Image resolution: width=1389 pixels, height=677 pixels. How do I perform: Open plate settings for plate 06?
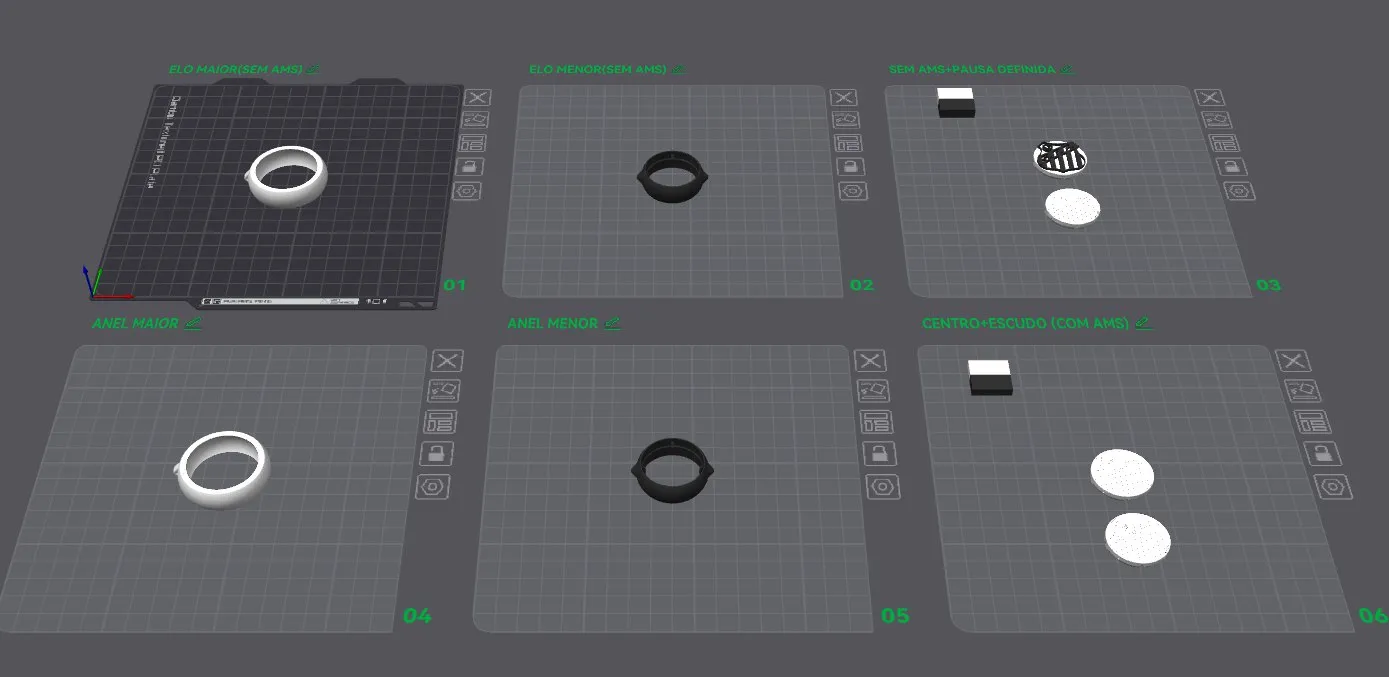coord(1332,487)
